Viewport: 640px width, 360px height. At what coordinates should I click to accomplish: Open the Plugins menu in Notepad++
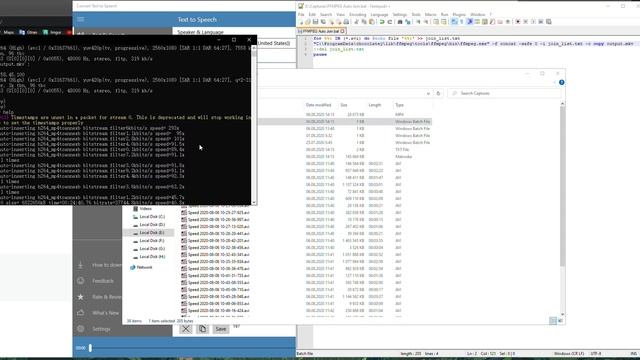tap(459, 14)
